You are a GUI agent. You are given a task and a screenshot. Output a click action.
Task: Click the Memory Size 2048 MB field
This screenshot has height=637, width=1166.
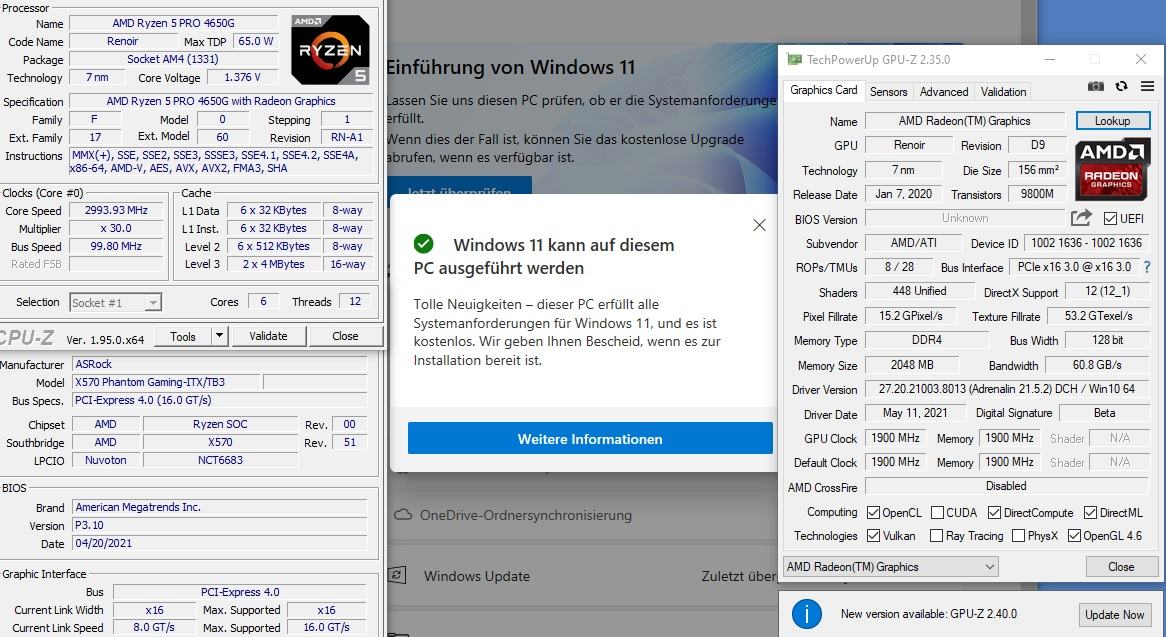click(x=912, y=365)
